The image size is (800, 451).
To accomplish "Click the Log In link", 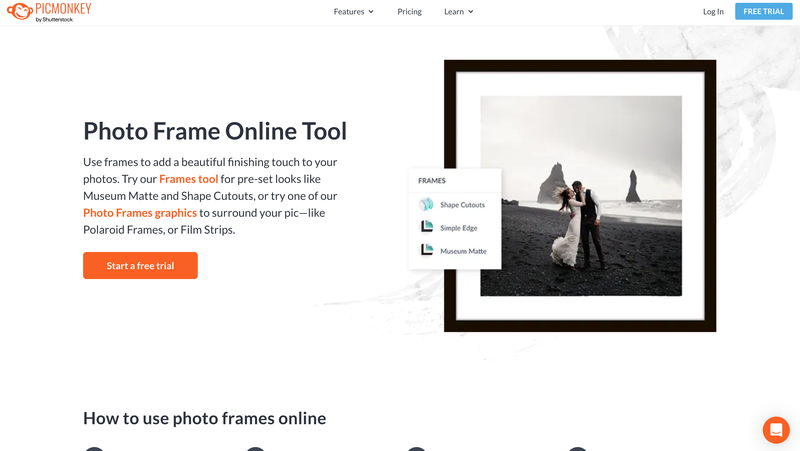I will pyautogui.click(x=713, y=11).
